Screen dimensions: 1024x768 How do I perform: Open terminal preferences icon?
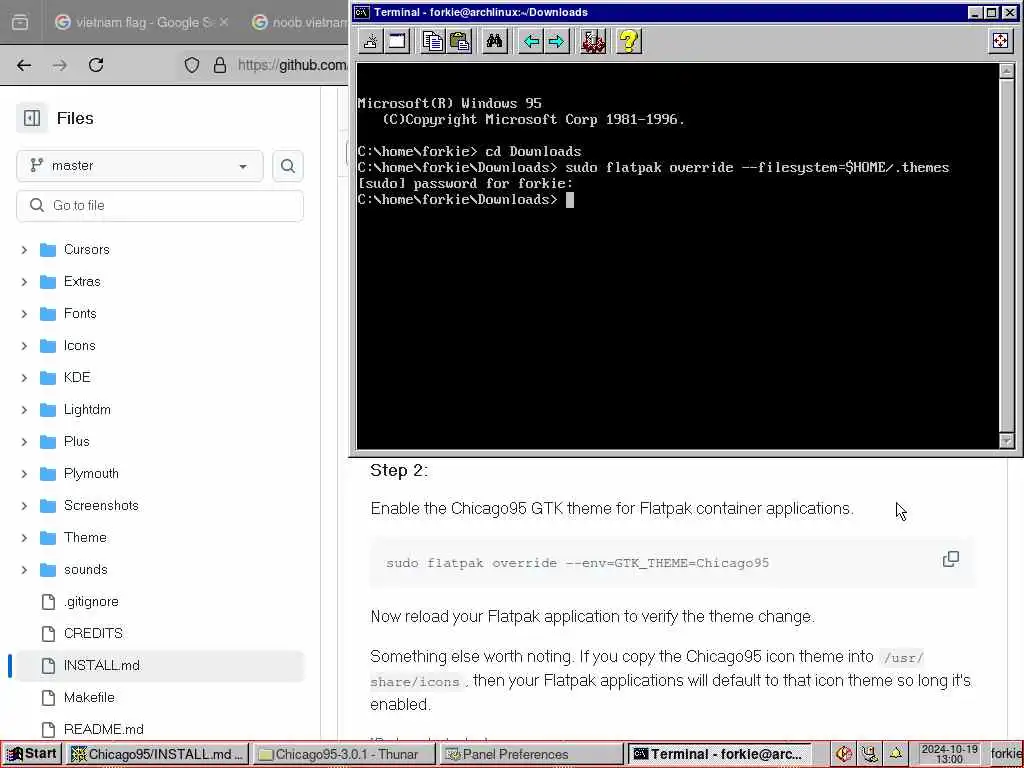coord(593,41)
